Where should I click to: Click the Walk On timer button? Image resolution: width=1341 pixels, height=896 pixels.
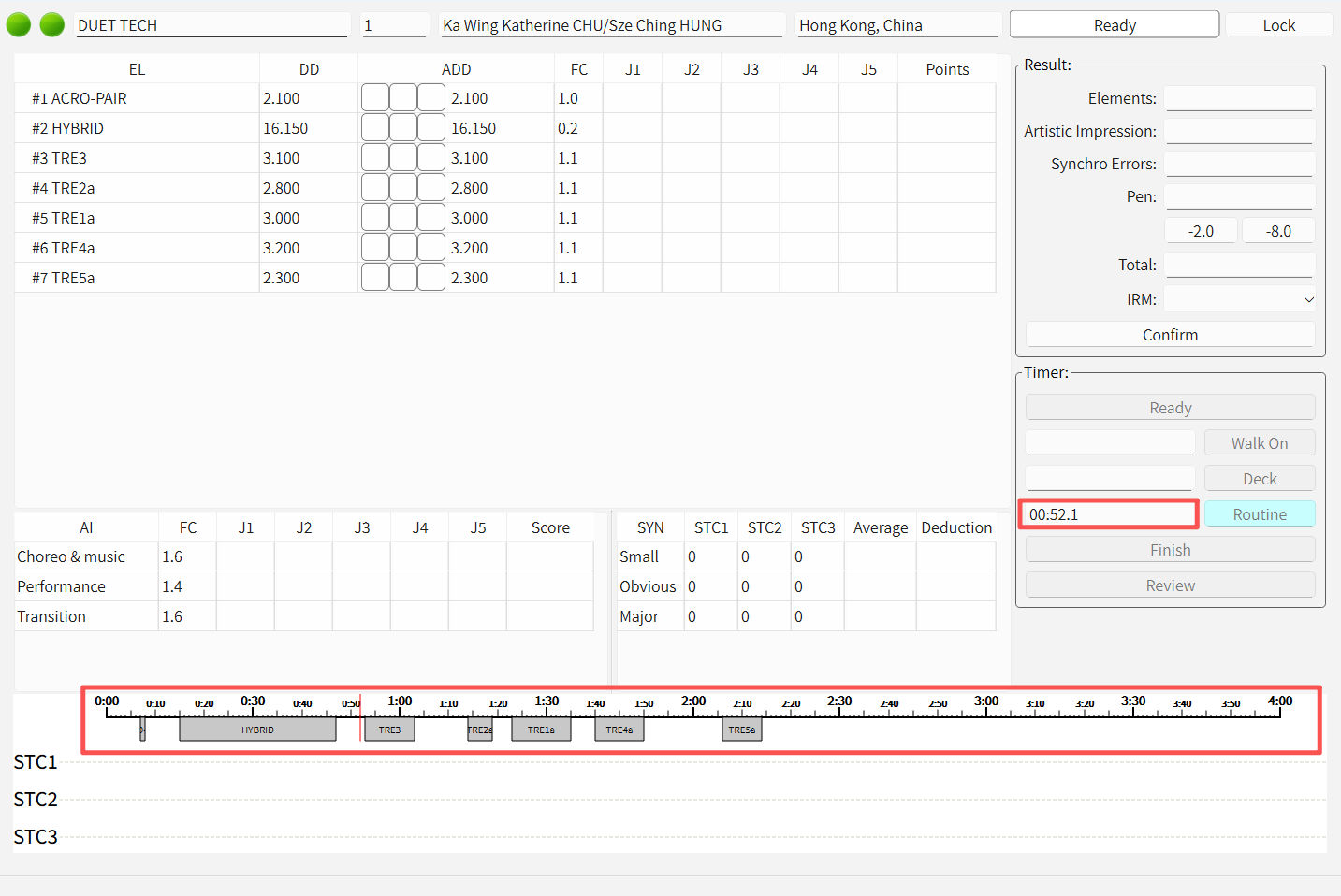1260,443
